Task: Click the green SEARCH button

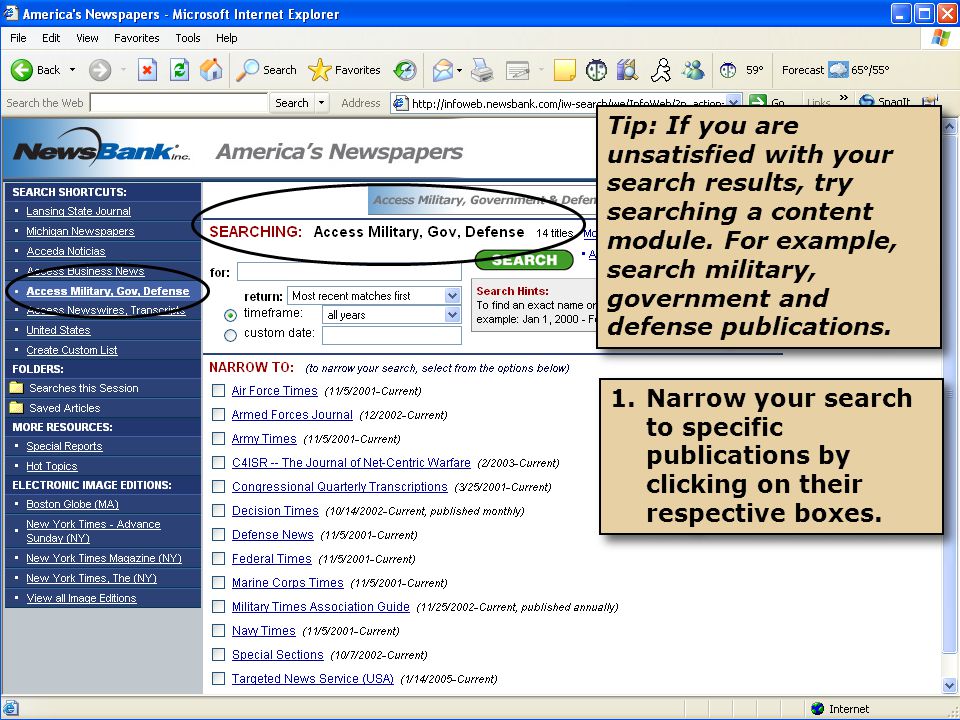Action: 524,260
